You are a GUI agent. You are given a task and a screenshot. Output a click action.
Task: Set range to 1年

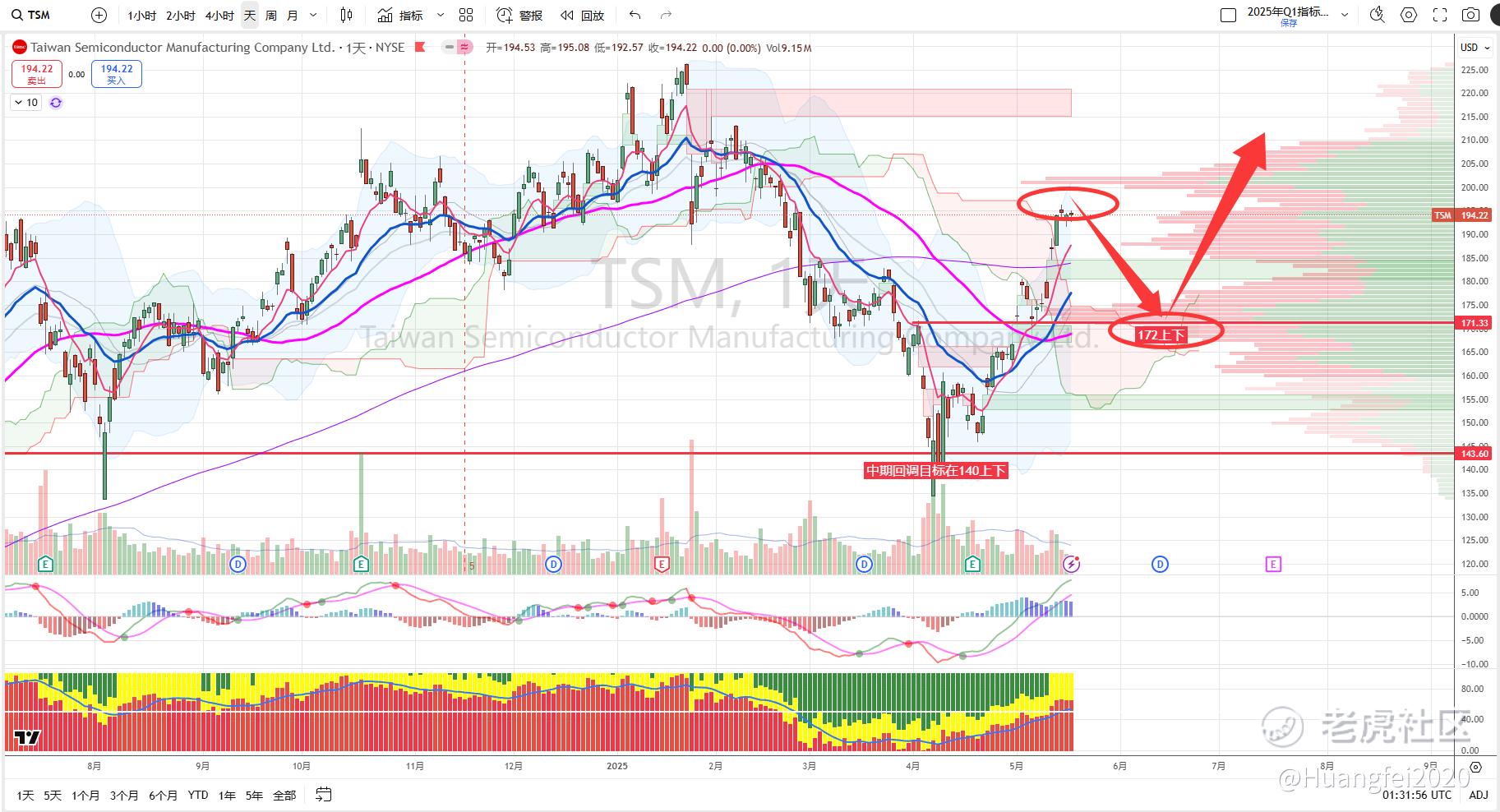(227, 795)
